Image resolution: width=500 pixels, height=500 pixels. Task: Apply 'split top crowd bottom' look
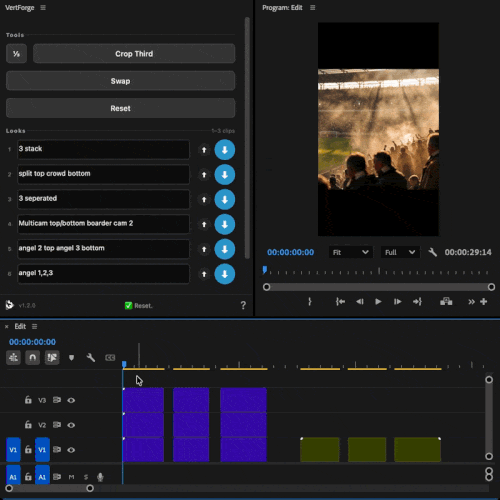click(225, 175)
